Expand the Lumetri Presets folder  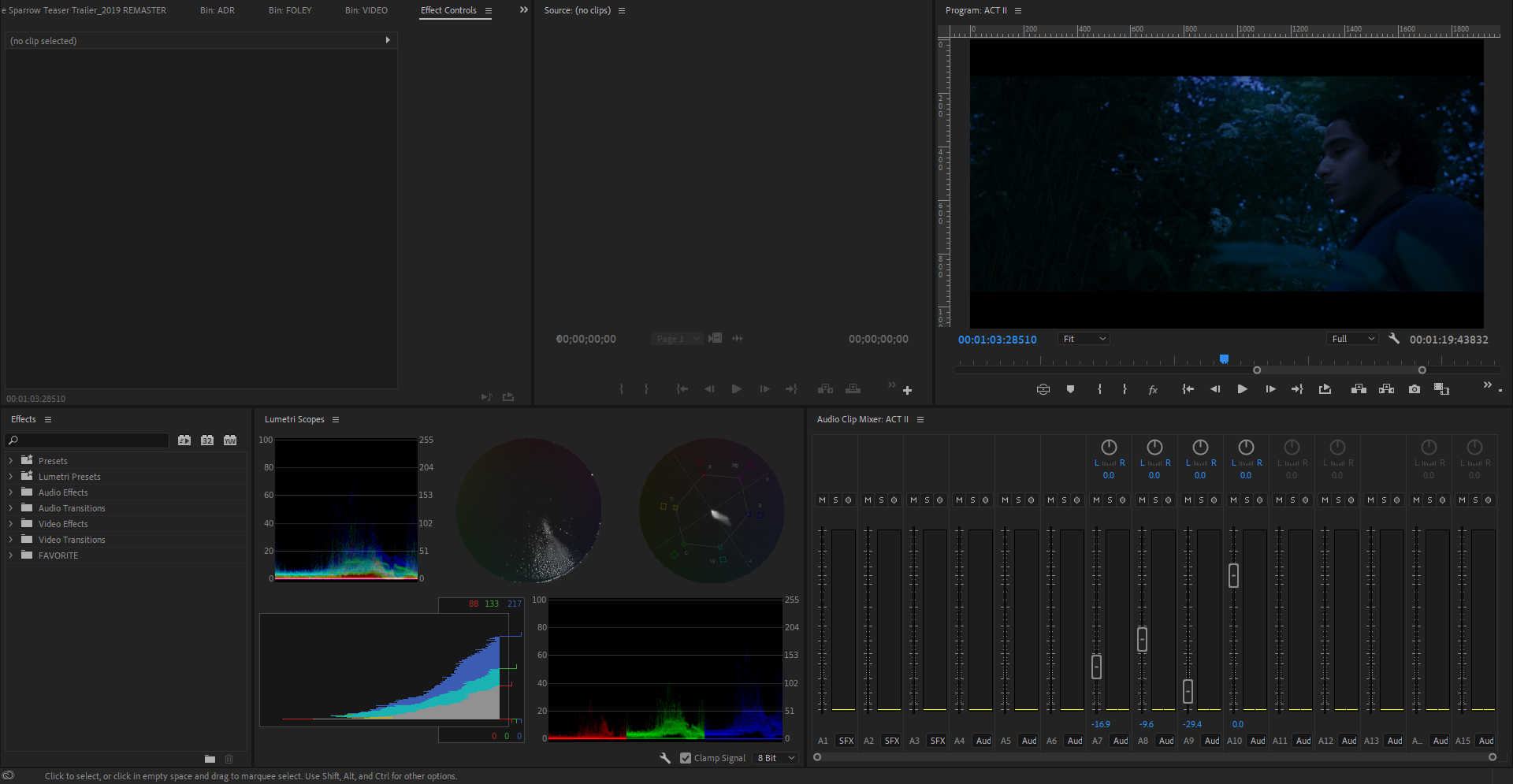[x=10, y=477]
